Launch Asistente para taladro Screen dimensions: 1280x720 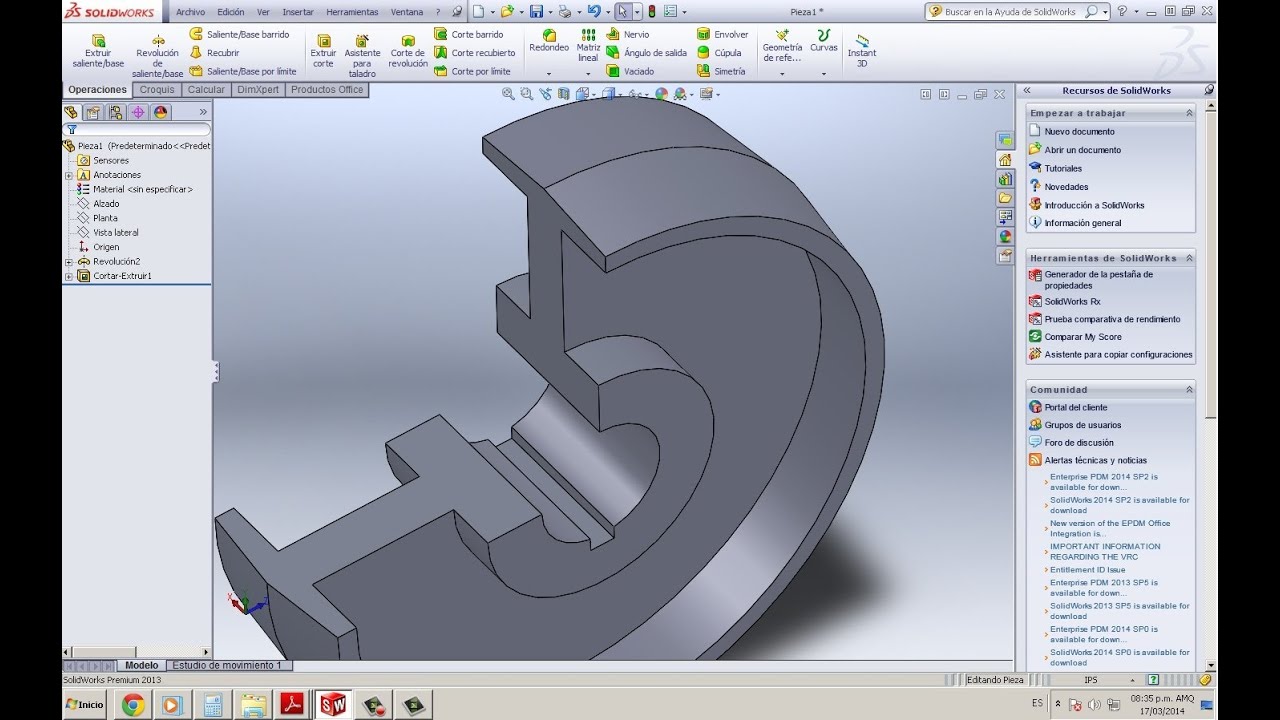(x=362, y=56)
